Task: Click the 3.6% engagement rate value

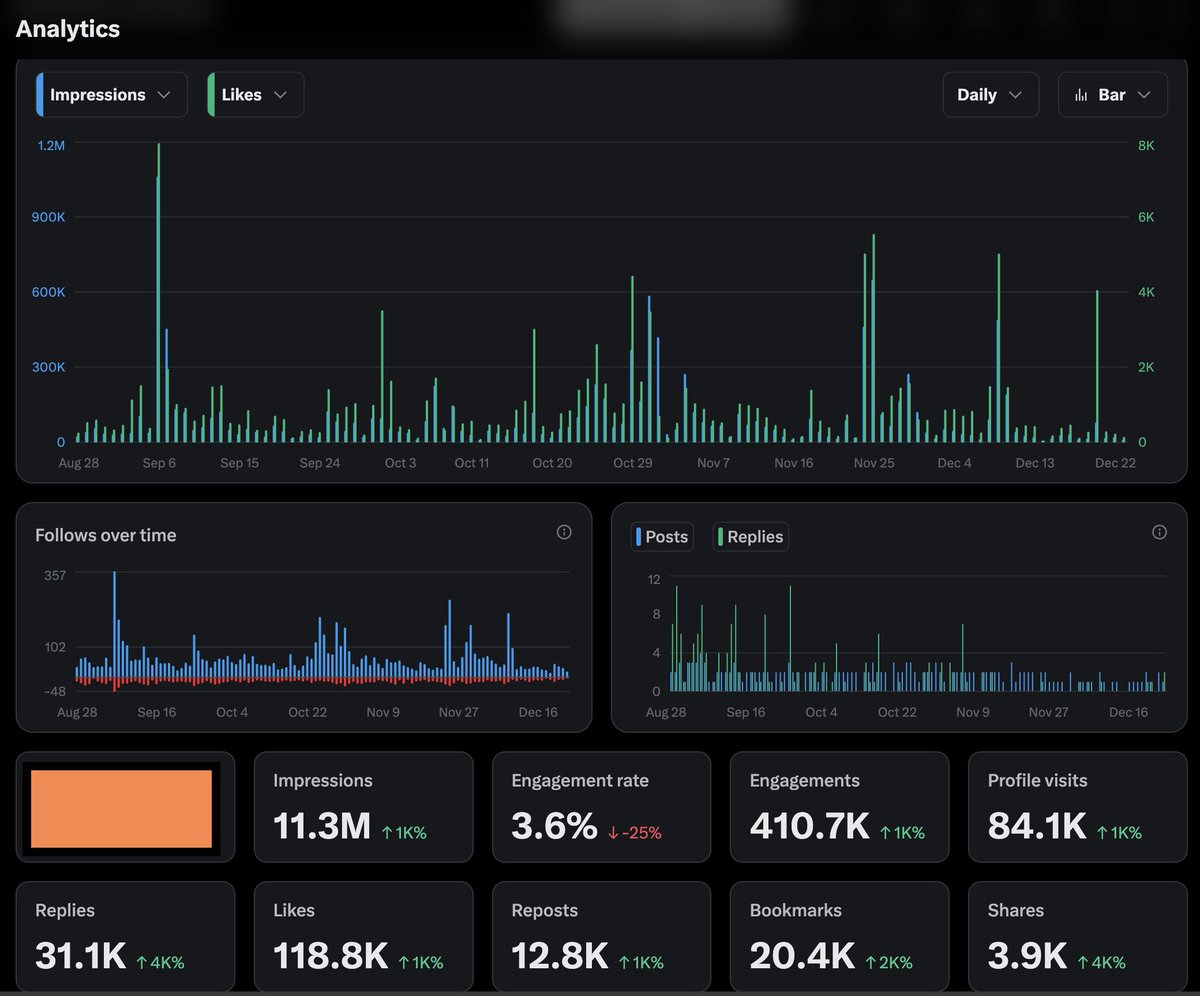Action: pyautogui.click(x=554, y=826)
